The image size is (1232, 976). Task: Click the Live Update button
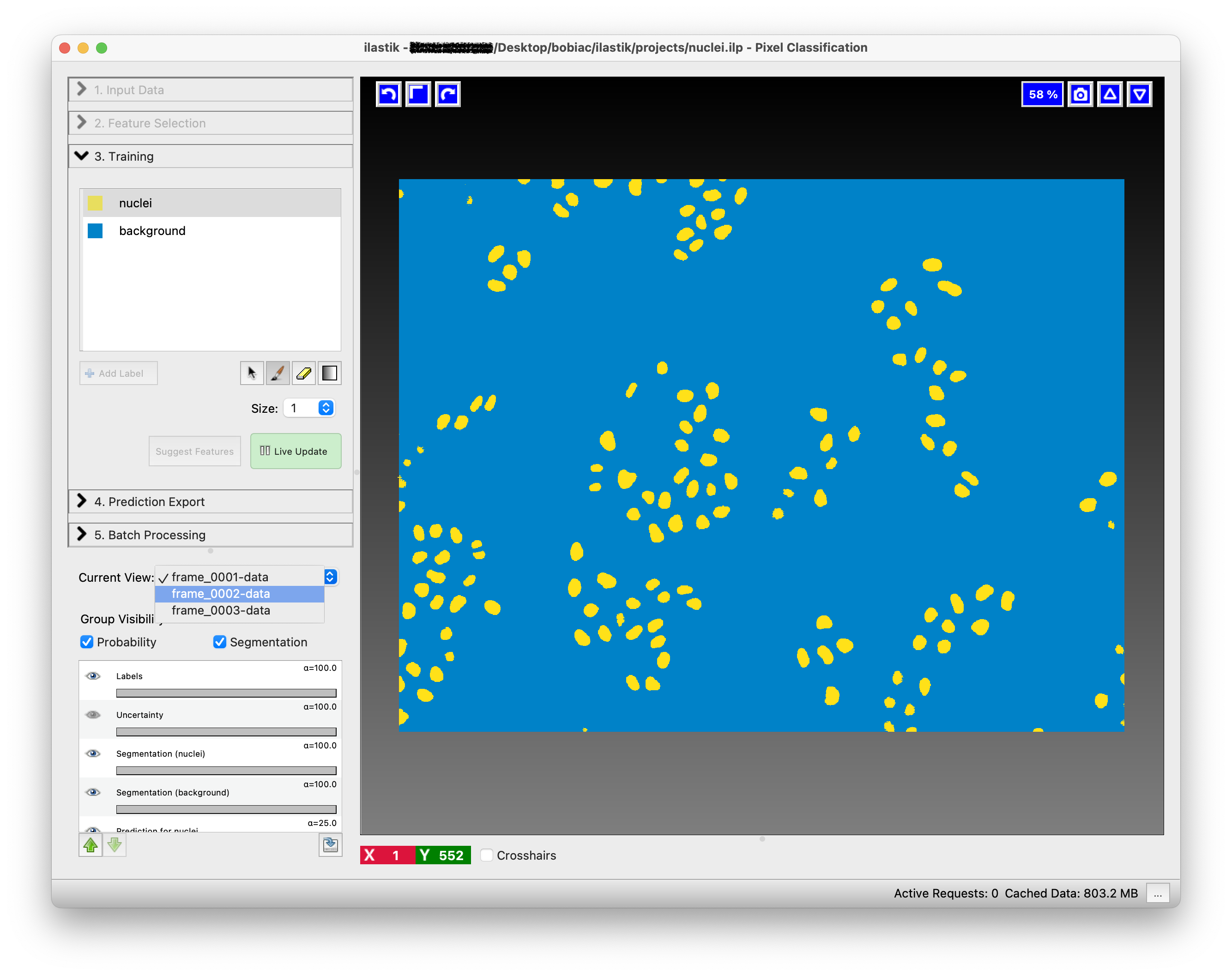(296, 451)
